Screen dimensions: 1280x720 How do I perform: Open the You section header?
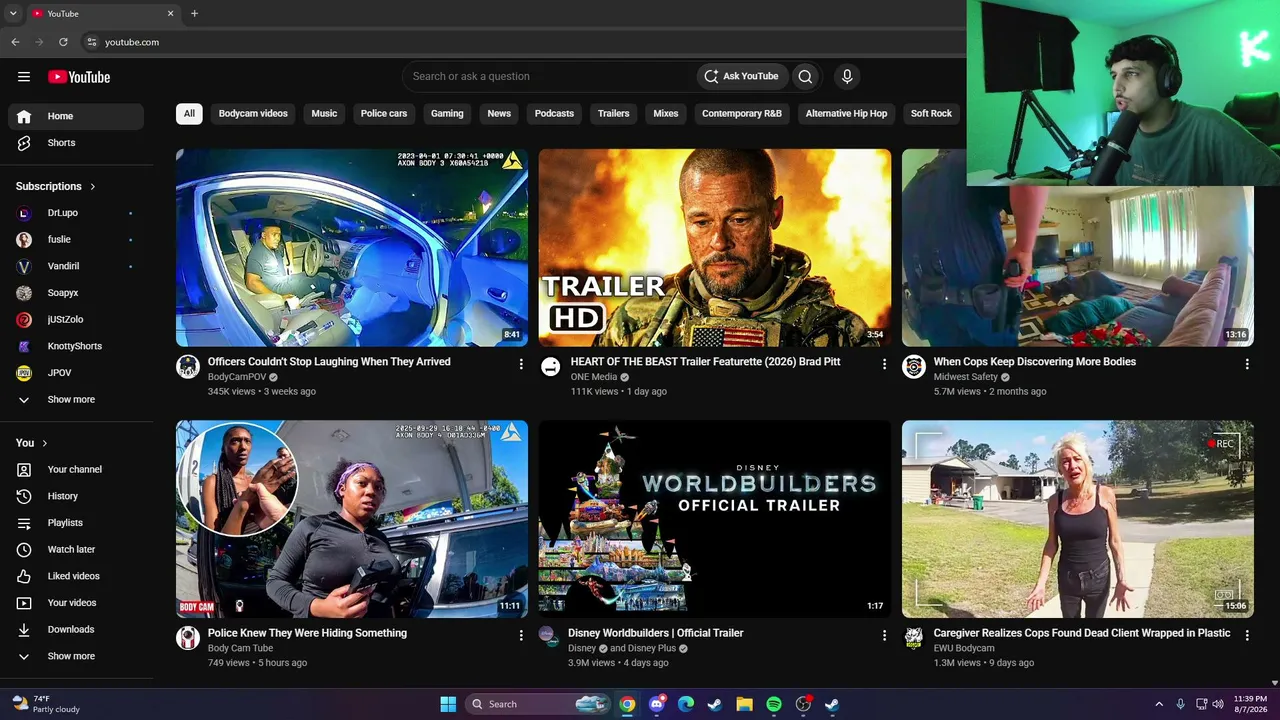(x=32, y=443)
